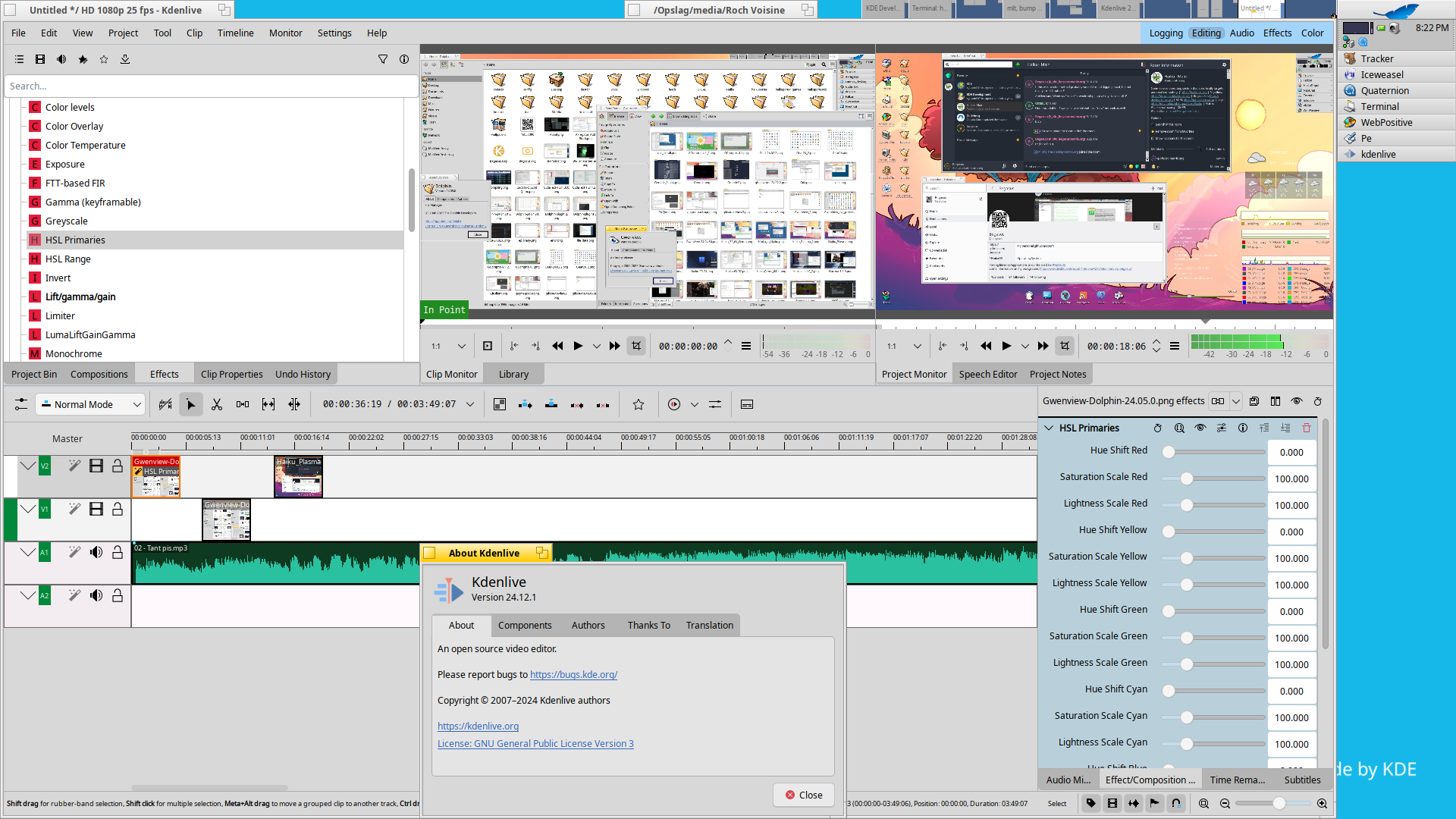Toggle HSL Primaries effect enabled eye icon

coord(1200,428)
